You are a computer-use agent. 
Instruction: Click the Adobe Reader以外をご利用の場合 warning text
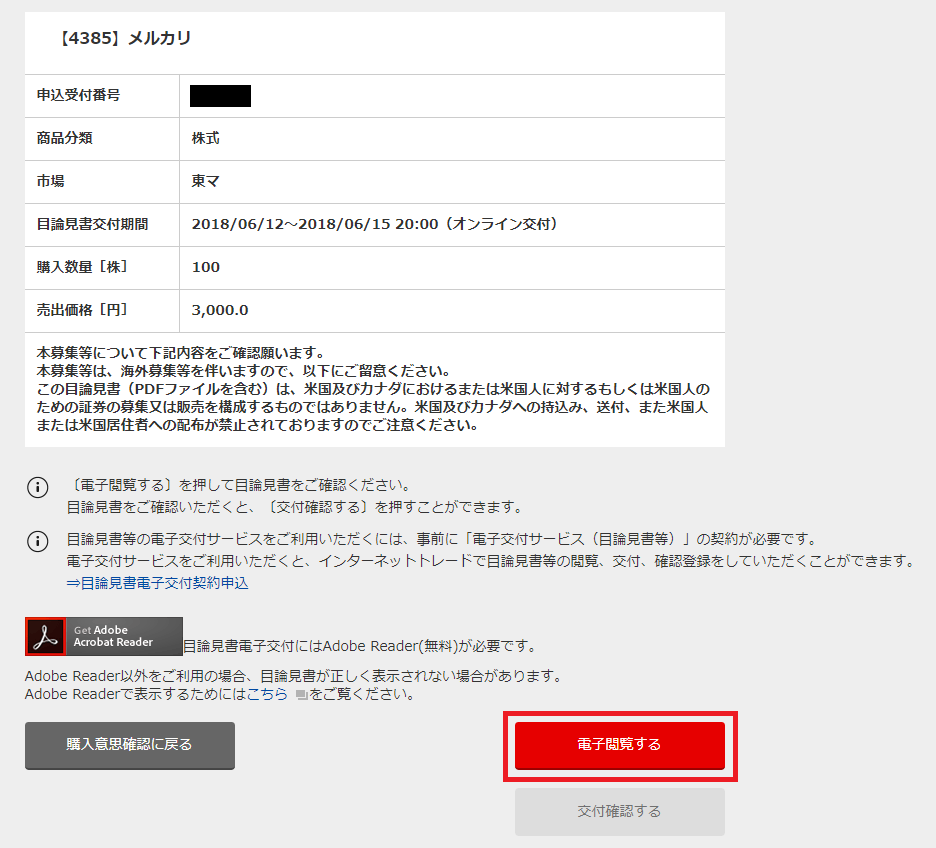point(295,676)
